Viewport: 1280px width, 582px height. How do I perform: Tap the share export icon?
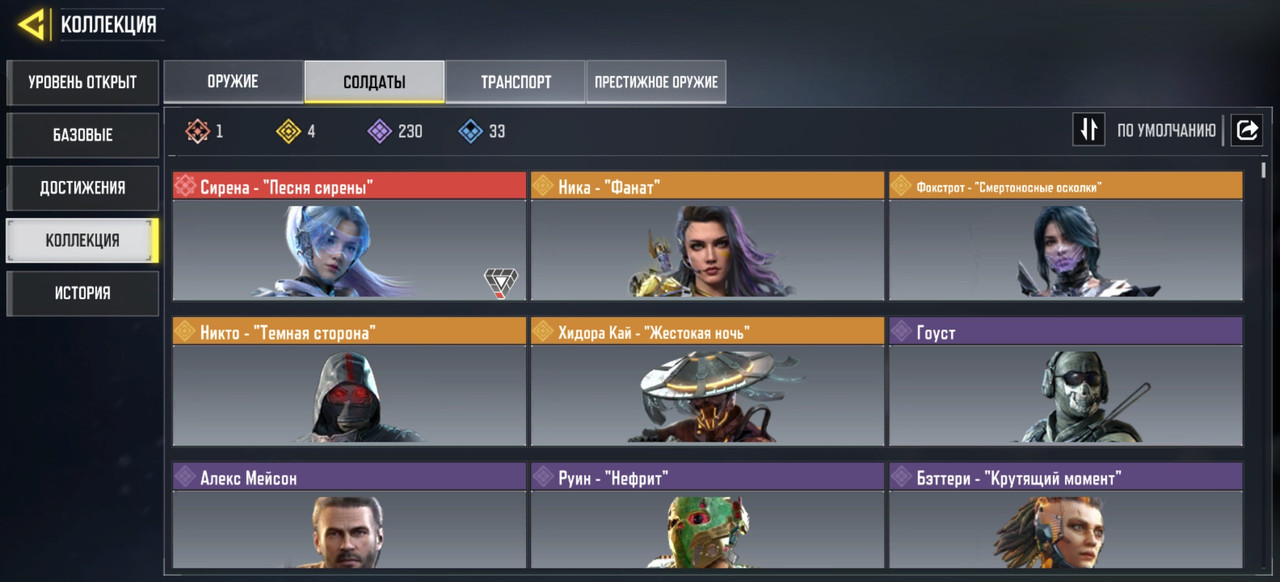tap(1247, 130)
